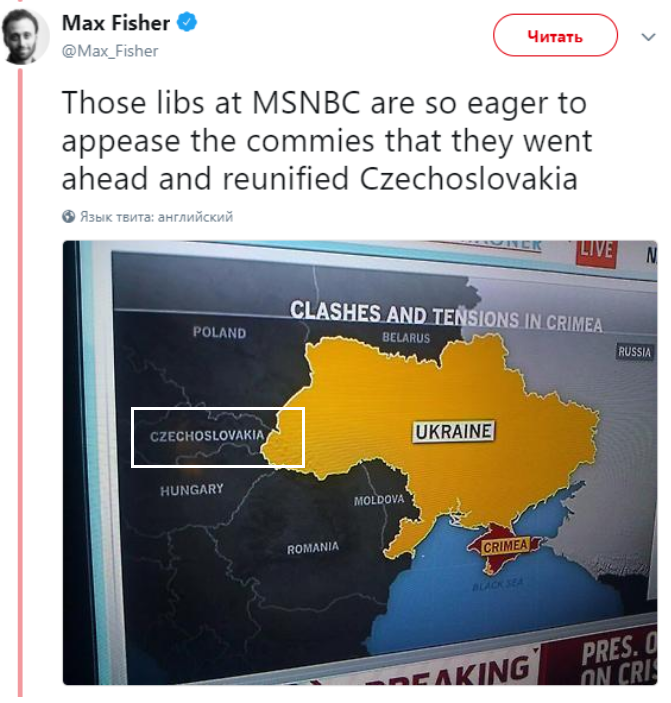Click the globe icon beside tweet language
Screen dimensions: 671x703
[x=68, y=216]
